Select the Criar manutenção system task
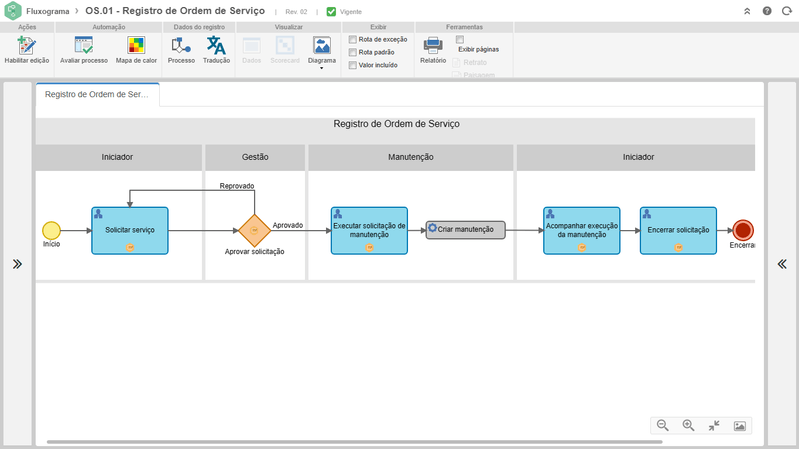 [466, 230]
